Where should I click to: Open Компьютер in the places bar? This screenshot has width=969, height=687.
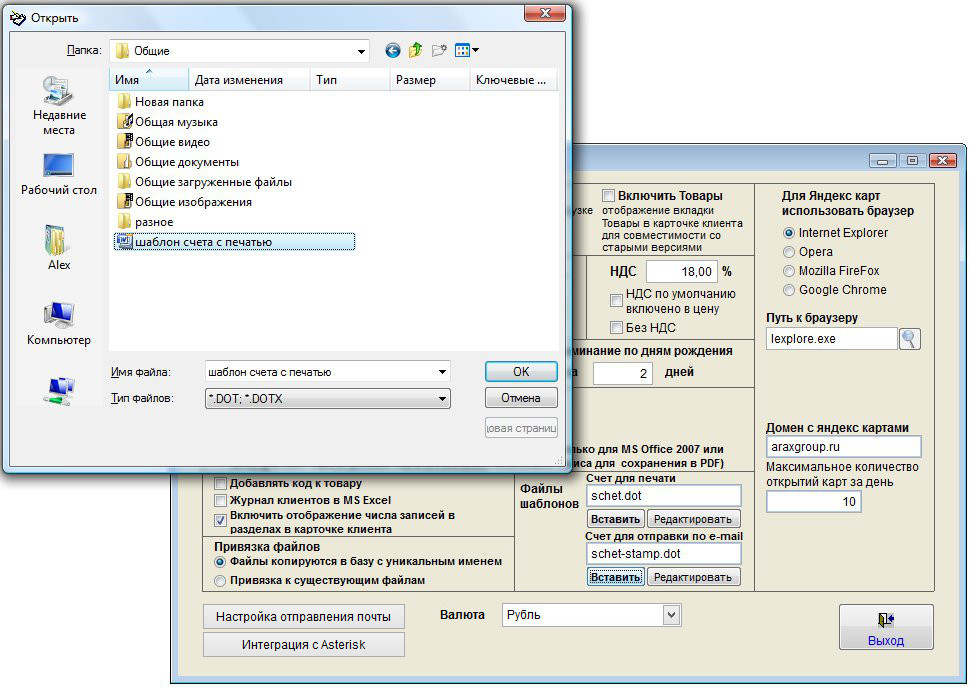pos(59,324)
